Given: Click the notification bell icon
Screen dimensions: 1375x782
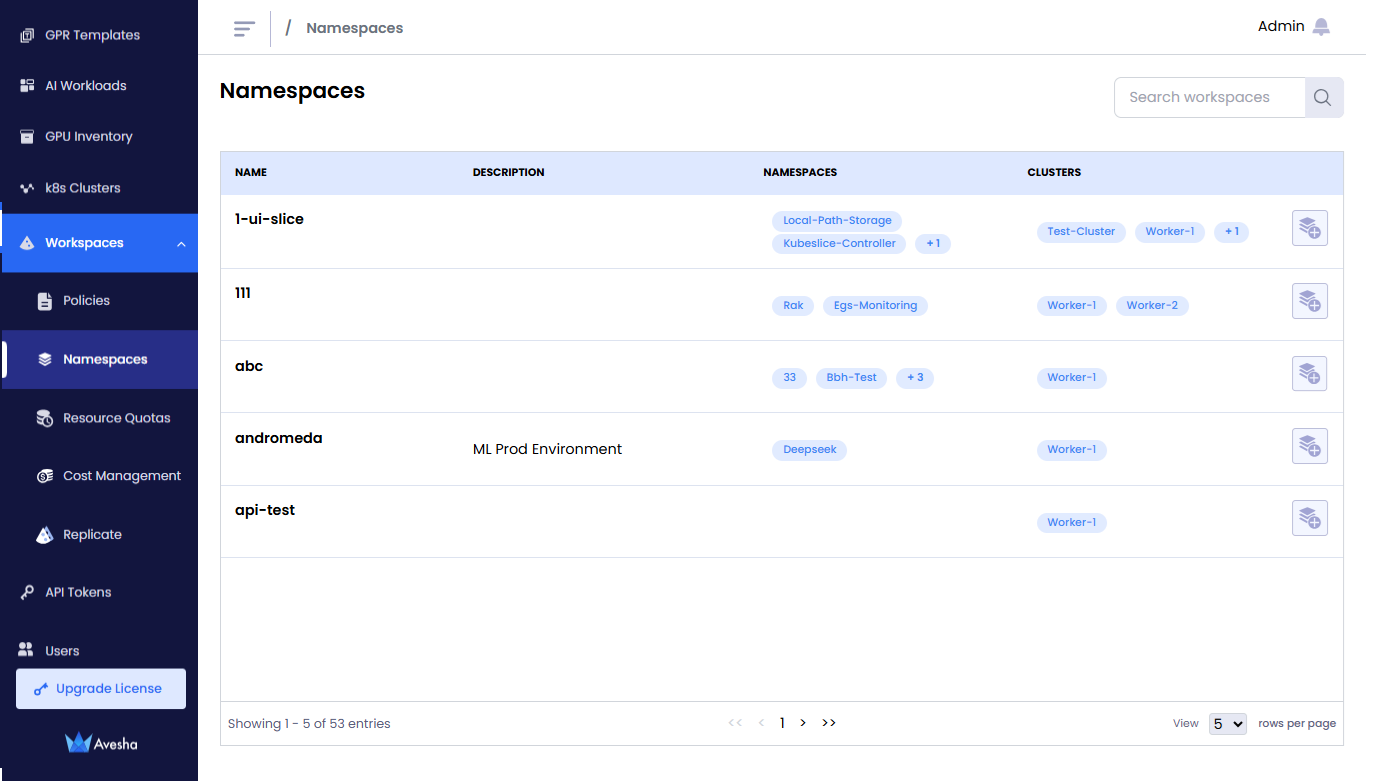Looking at the screenshot, I should pyautogui.click(x=1321, y=27).
